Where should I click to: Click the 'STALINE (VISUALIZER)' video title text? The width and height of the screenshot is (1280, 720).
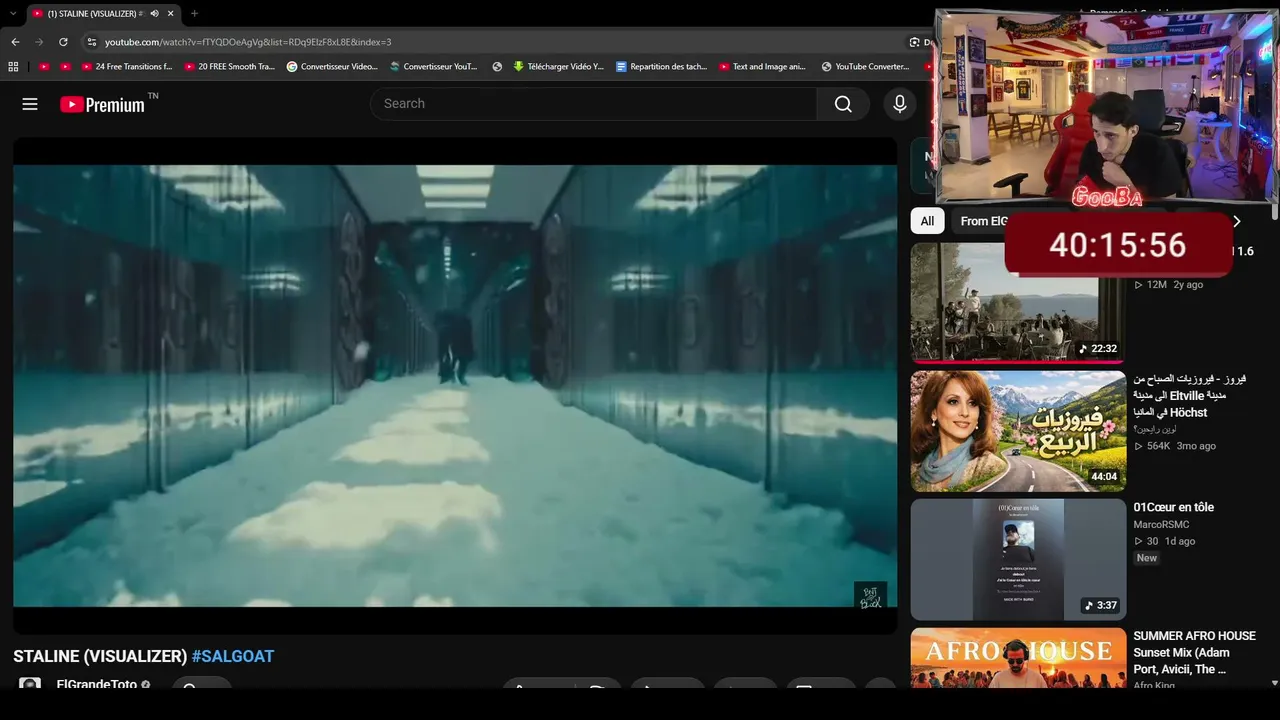coord(100,657)
